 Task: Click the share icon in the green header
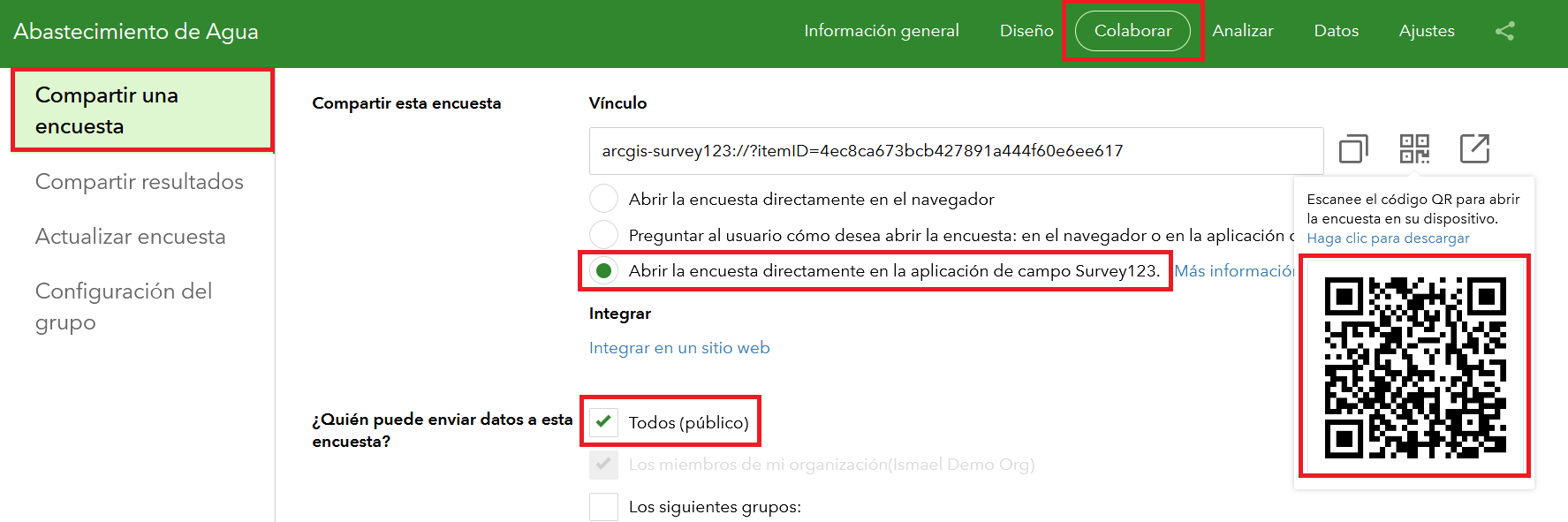point(1505,31)
